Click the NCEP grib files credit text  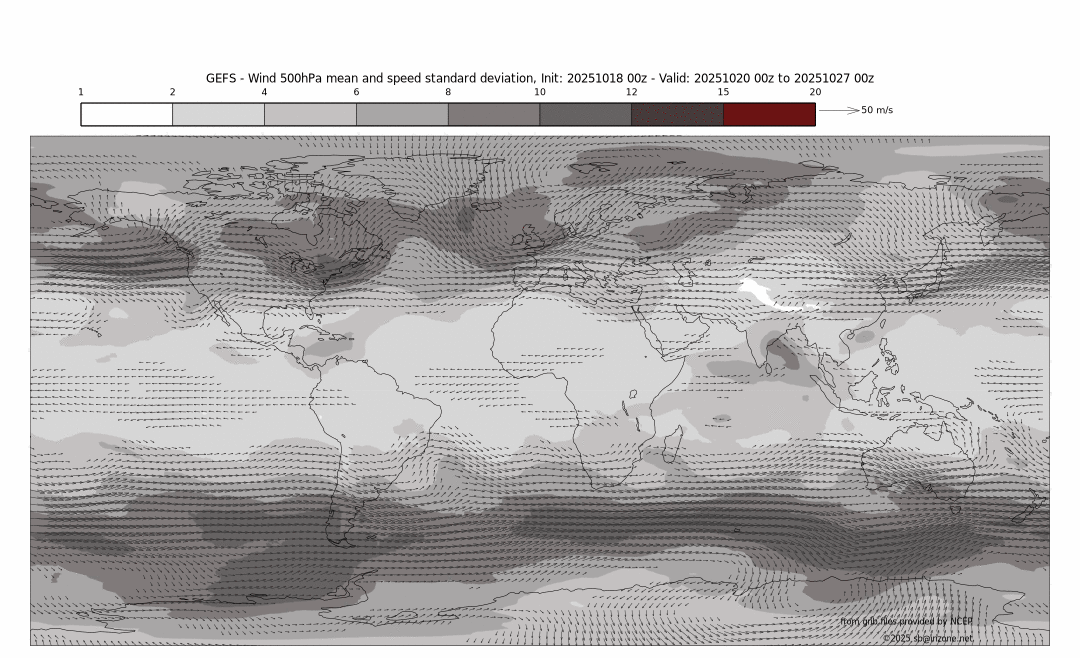pyautogui.click(x=906, y=622)
